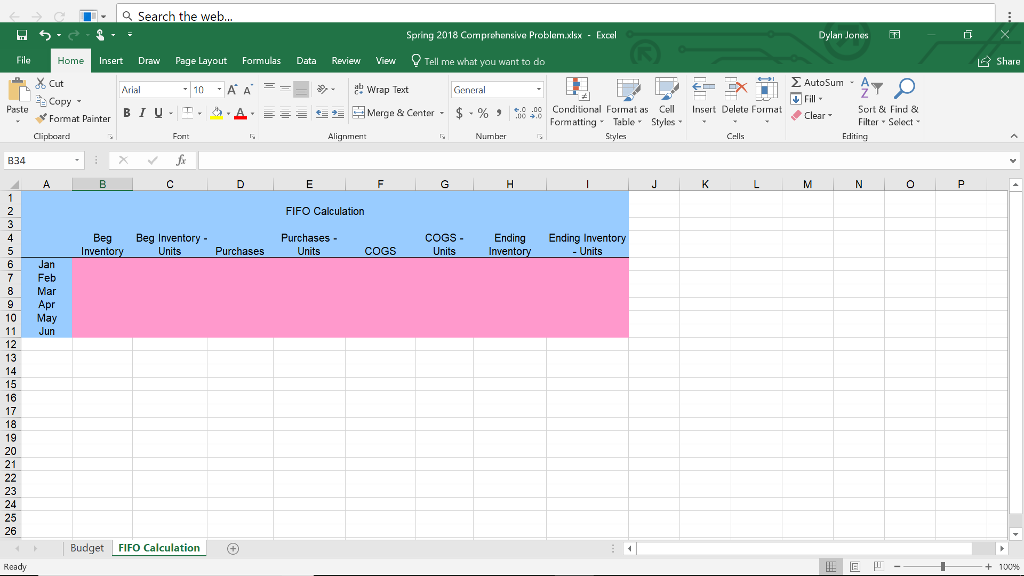Collapse the ribbon
The width and height of the screenshot is (1024, 576).
[1014, 136]
